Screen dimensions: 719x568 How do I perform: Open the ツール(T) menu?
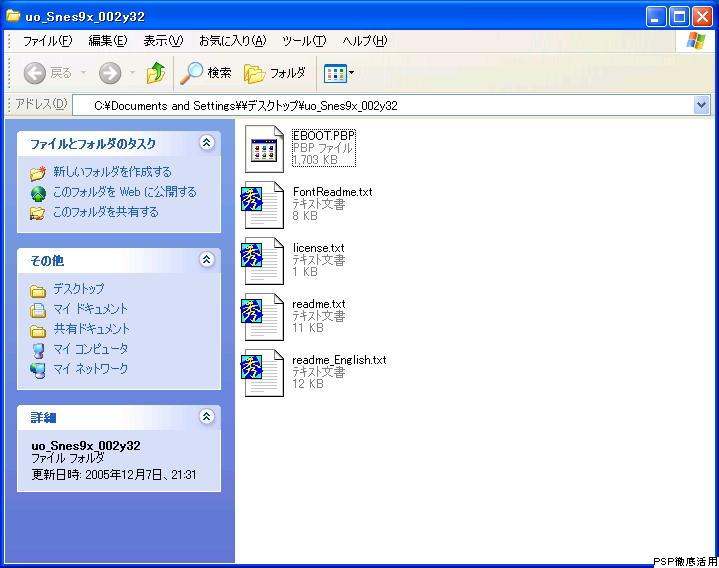pos(304,41)
